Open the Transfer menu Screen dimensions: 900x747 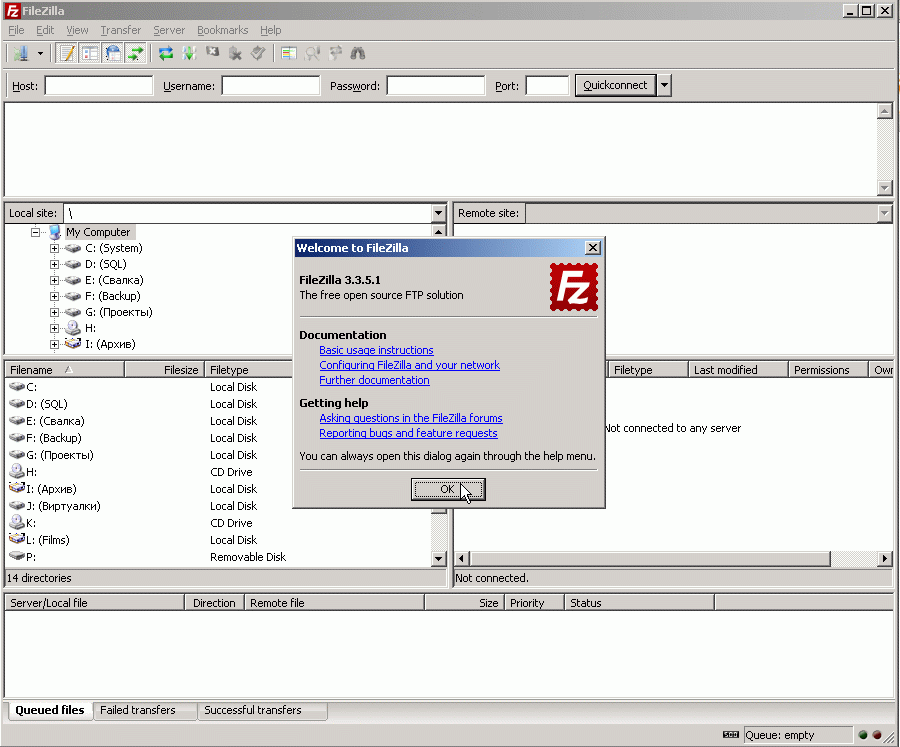[x=121, y=30]
